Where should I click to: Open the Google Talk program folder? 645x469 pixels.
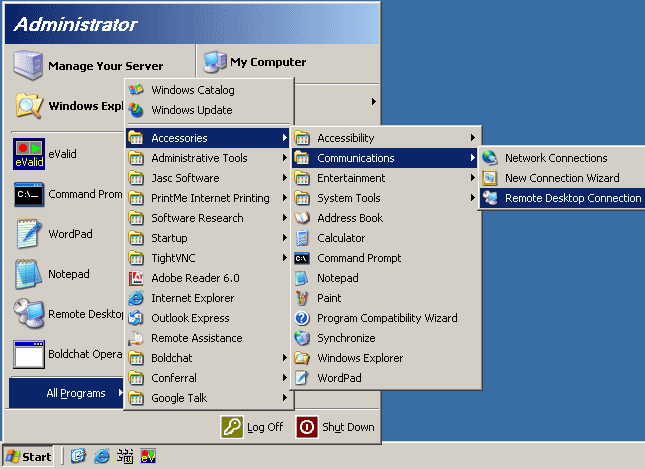[208, 398]
